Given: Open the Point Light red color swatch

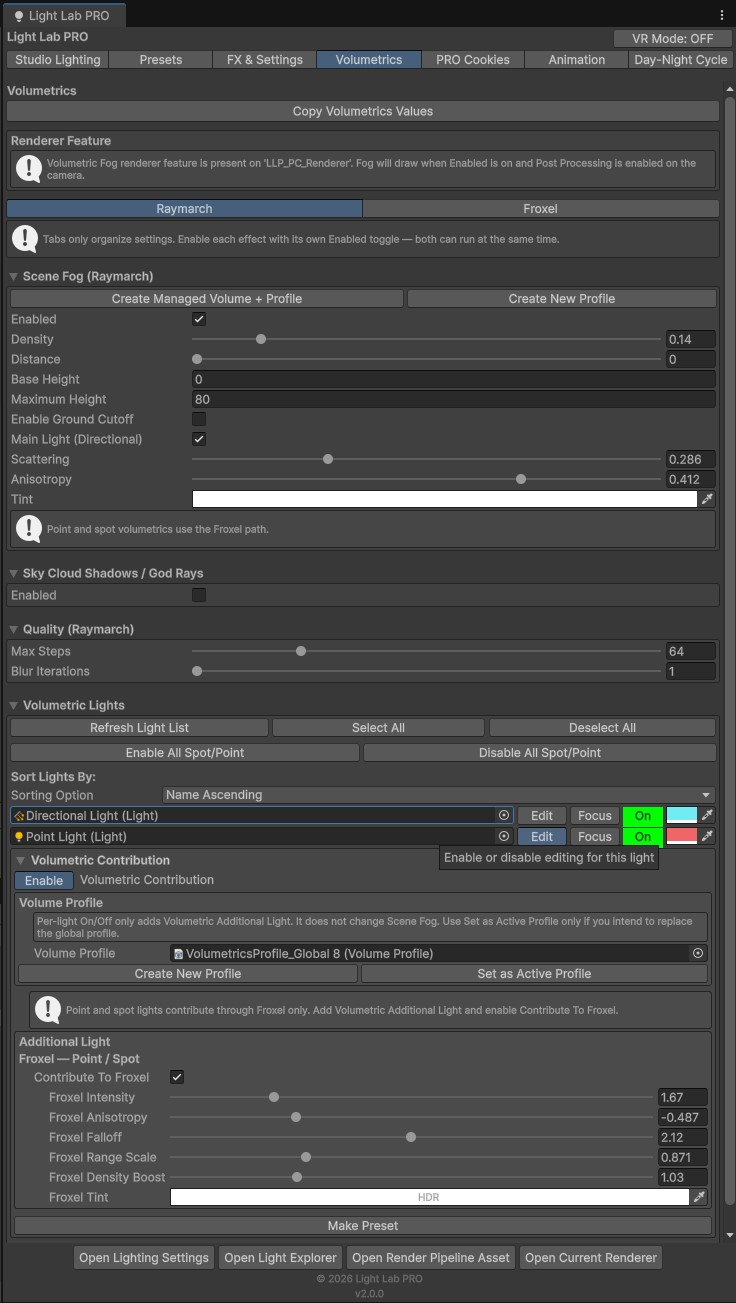Looking at the screenshot, I should click(682, 836).
